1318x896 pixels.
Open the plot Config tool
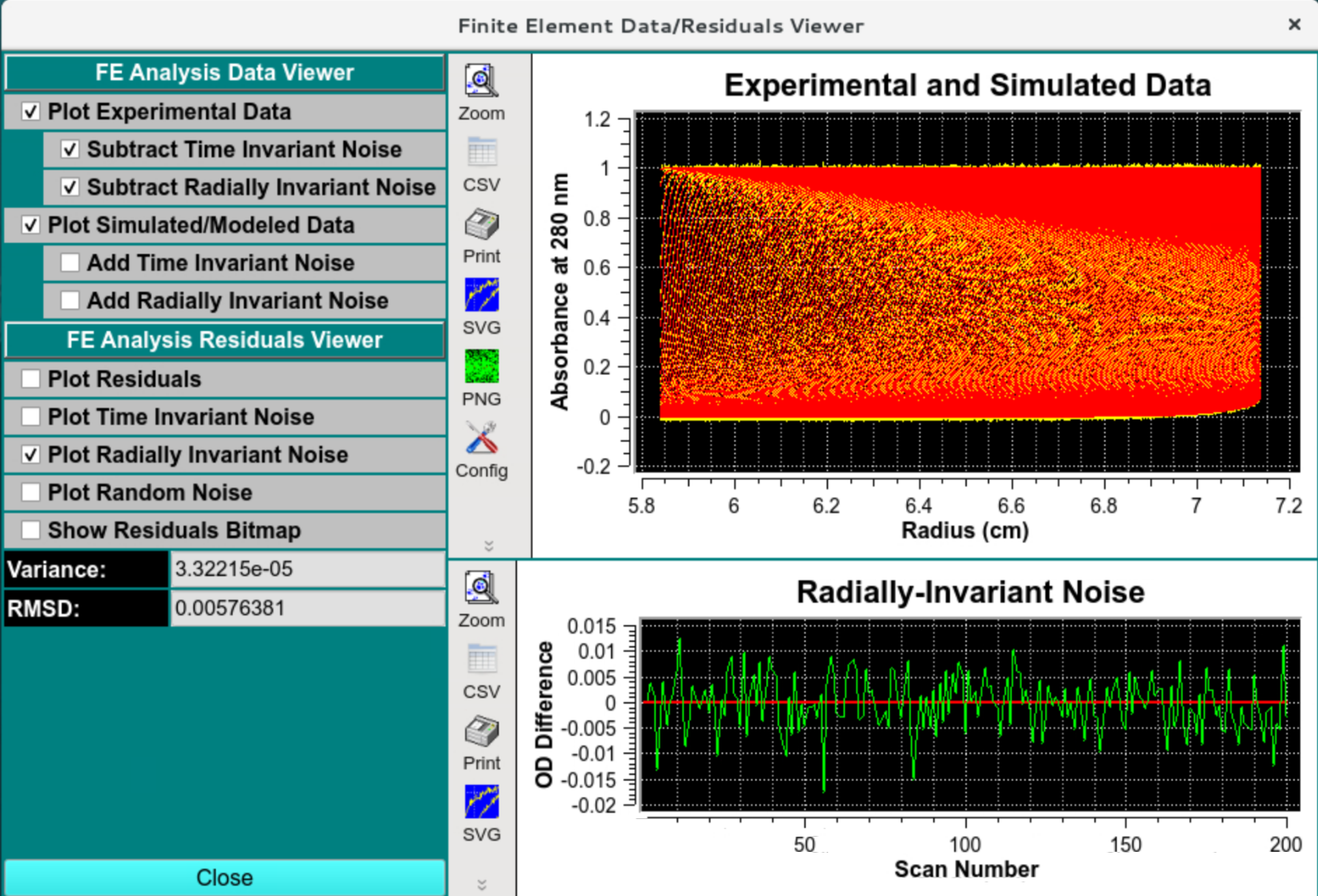point(481,439)
